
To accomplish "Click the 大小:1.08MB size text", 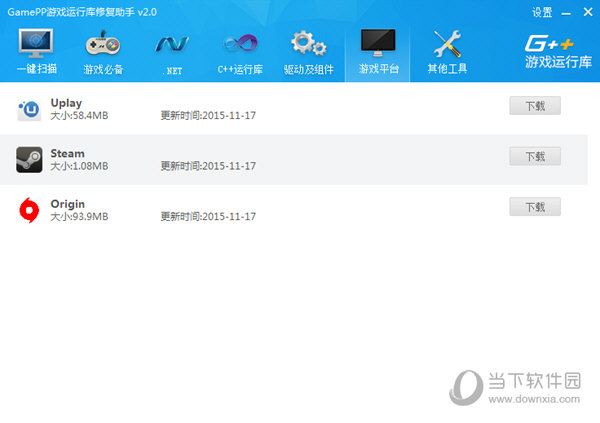I will point(79,166).
